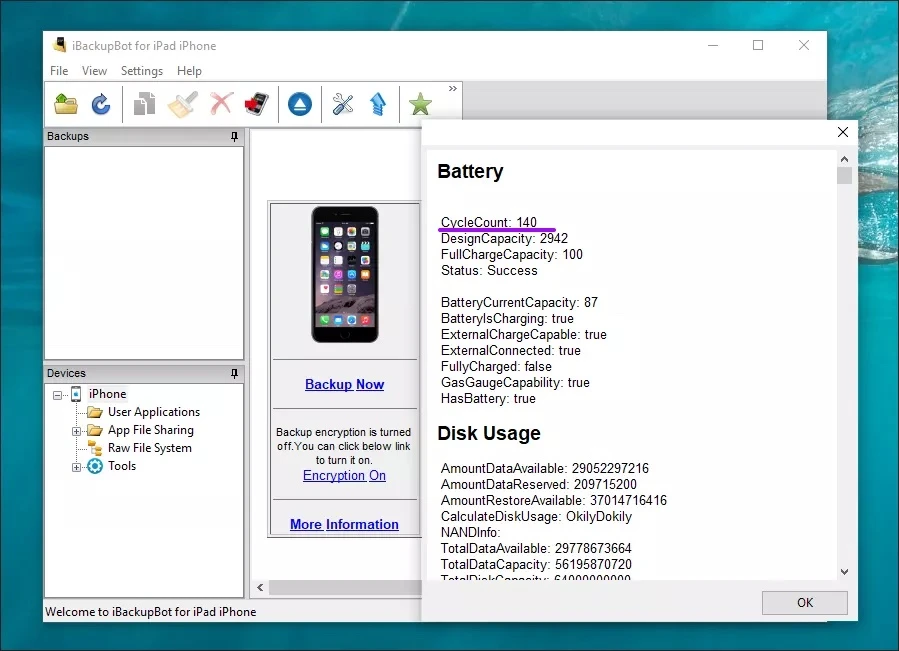The image size is (899, 651).
Task: Click the restore to device phone icon
Action: pyautogui.click(x=256, y=104)
